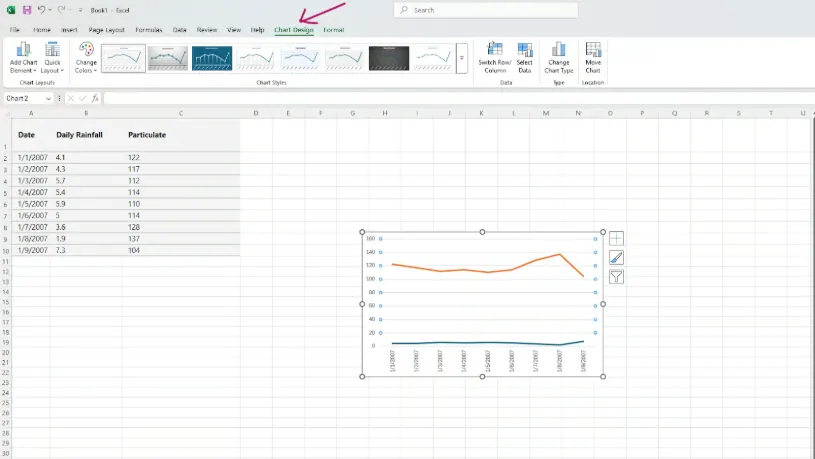
Task: Click the formula bar enter checkmark icon
Action: [82, 98]
